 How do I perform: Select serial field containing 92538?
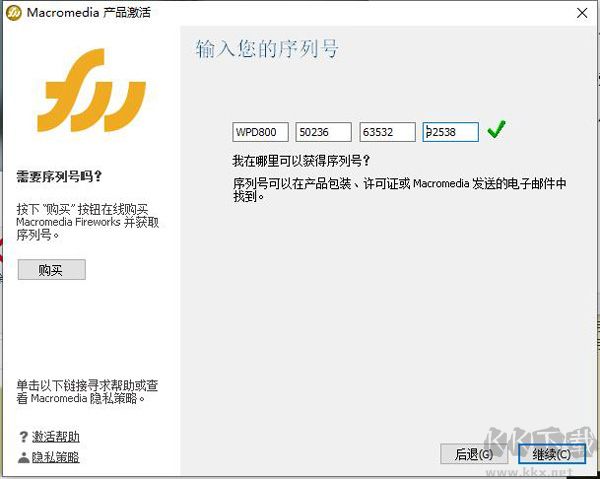point(450,132)
